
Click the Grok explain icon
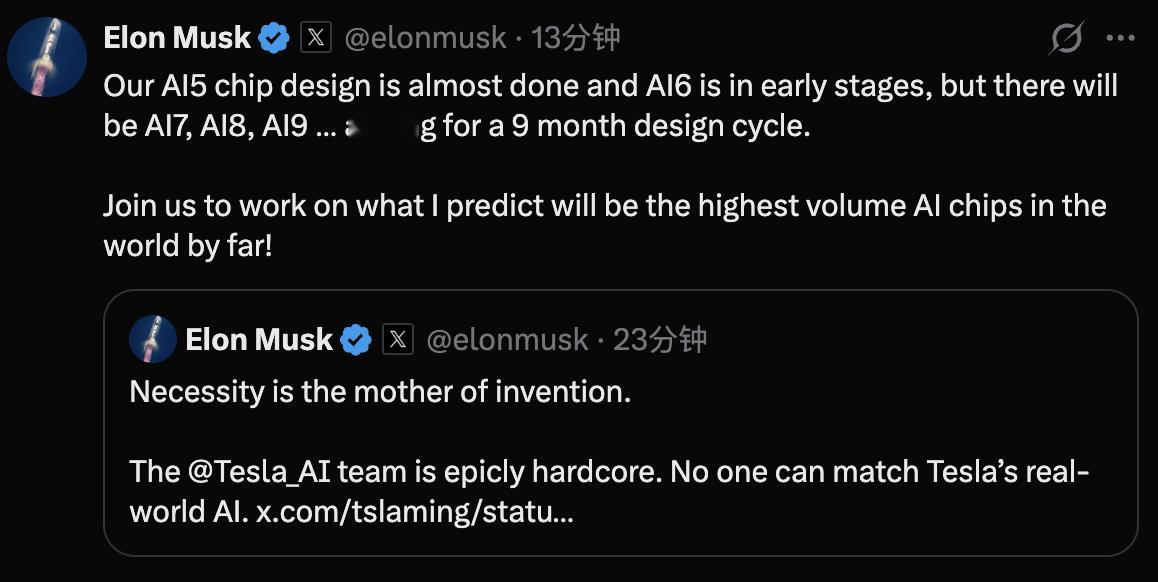pyautogui.click(x=1066, y=39)
